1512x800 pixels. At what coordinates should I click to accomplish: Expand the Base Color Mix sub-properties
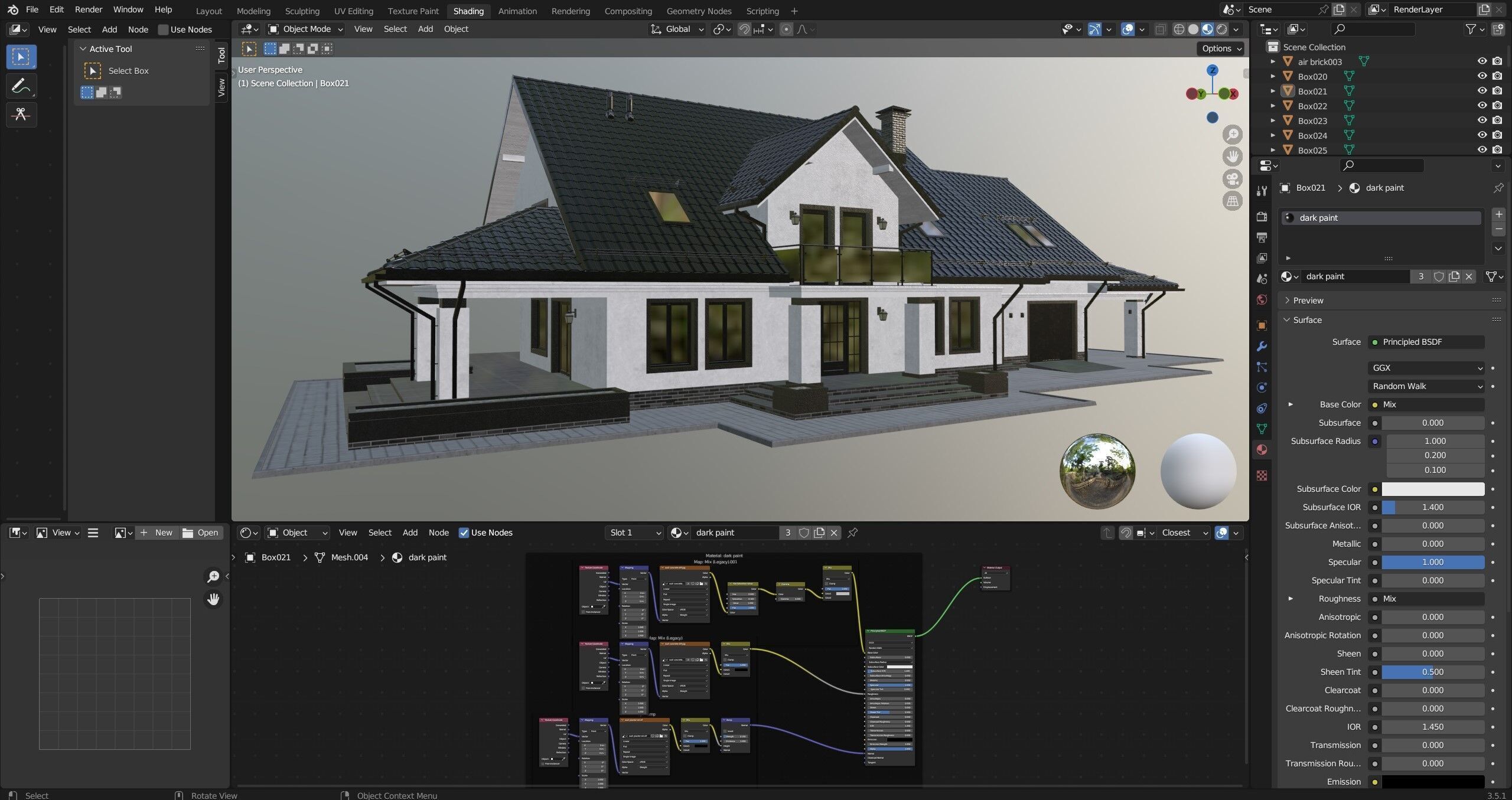[x=1291, y=404]
